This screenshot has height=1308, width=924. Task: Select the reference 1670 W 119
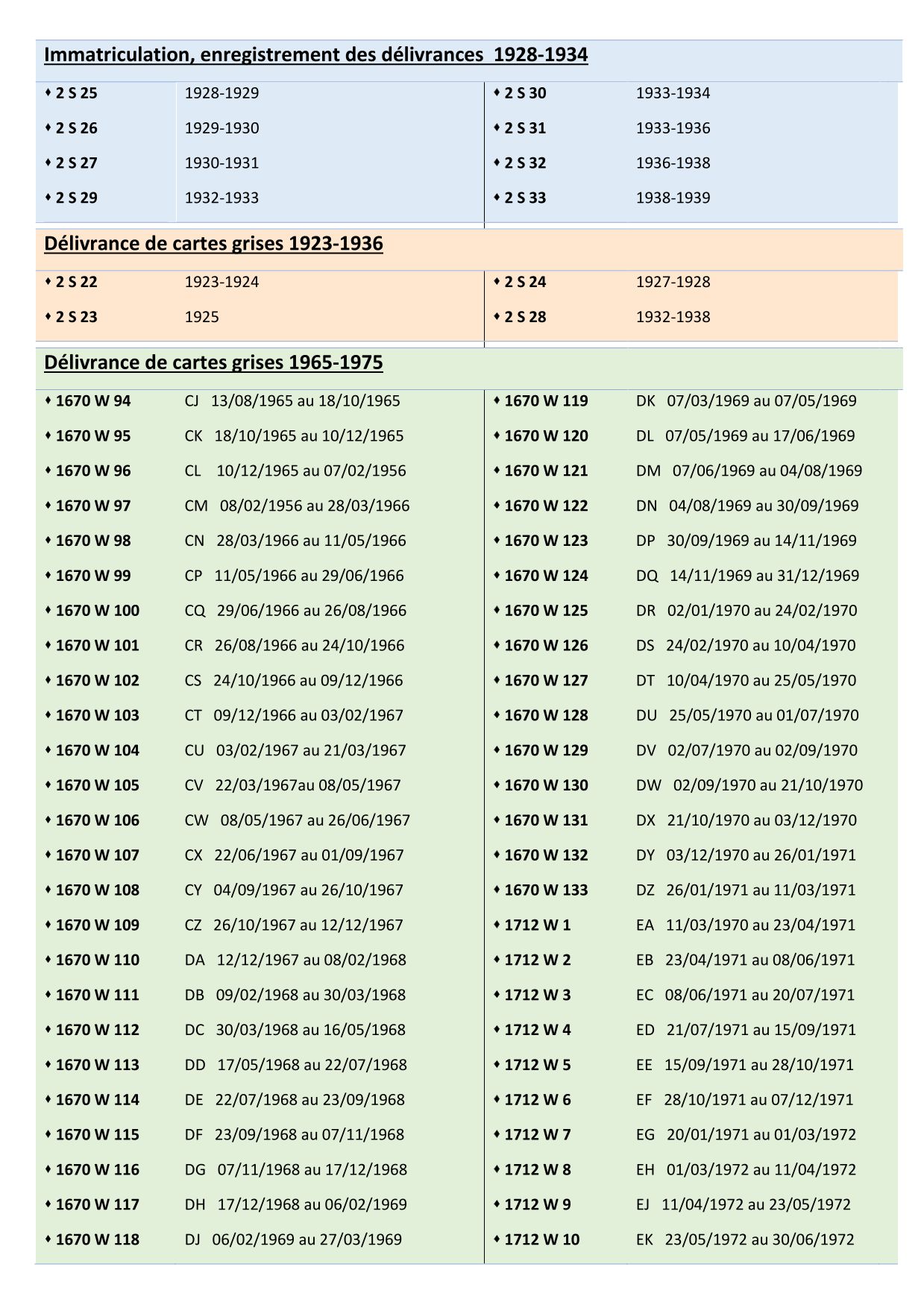[x=546, y=401]
